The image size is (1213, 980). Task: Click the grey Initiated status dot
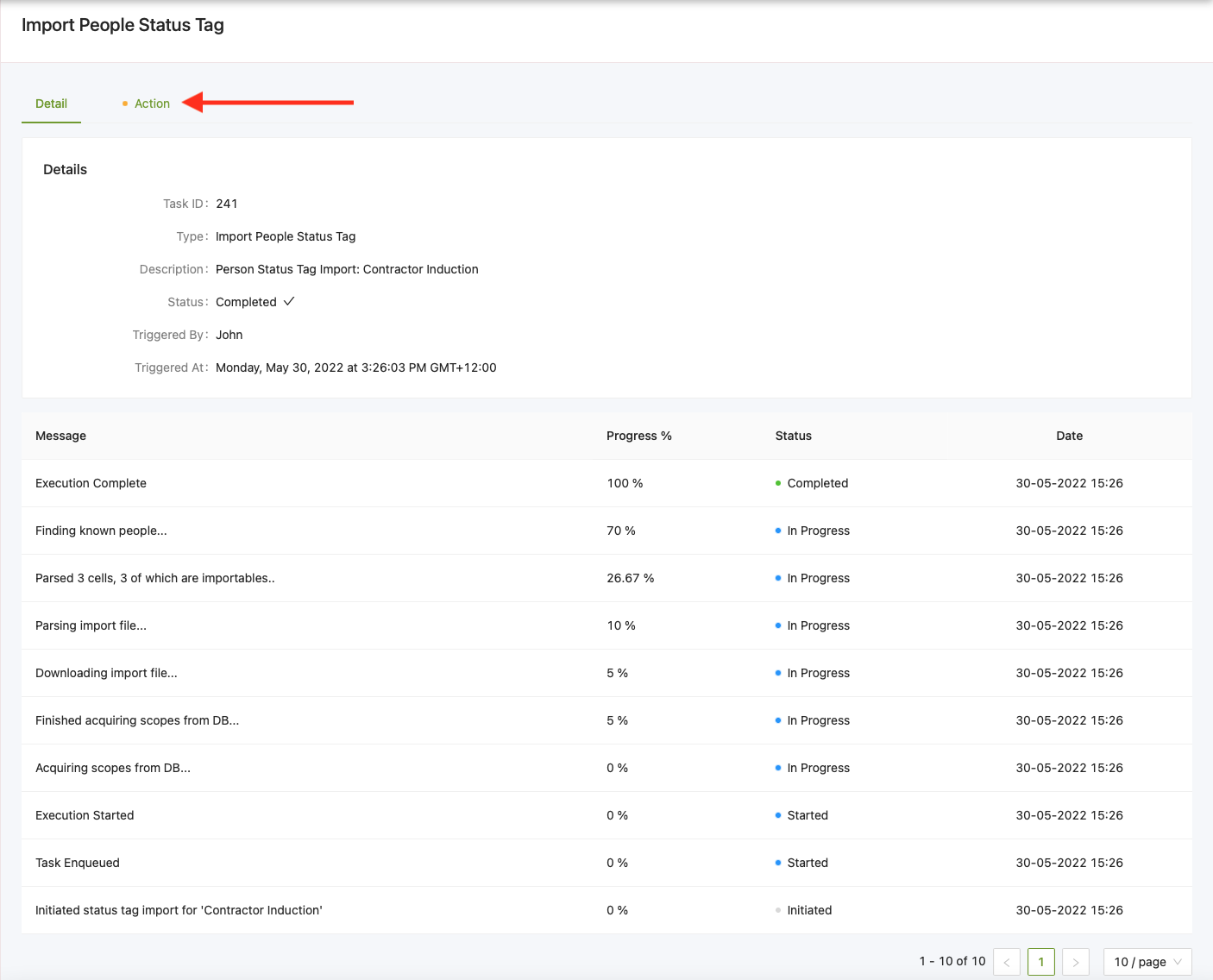click(x=778, y=910)
